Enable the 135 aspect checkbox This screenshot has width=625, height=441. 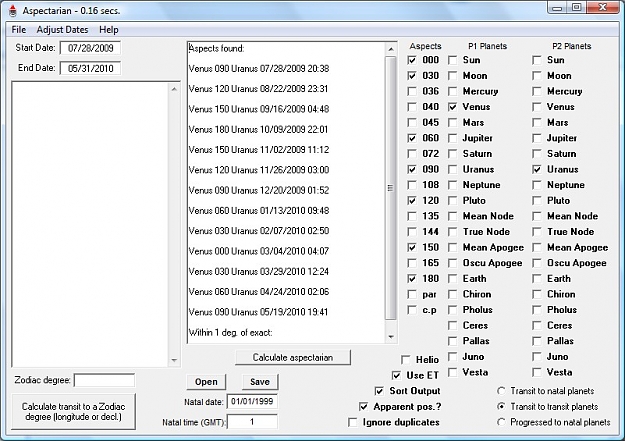(x=412, y=216)
